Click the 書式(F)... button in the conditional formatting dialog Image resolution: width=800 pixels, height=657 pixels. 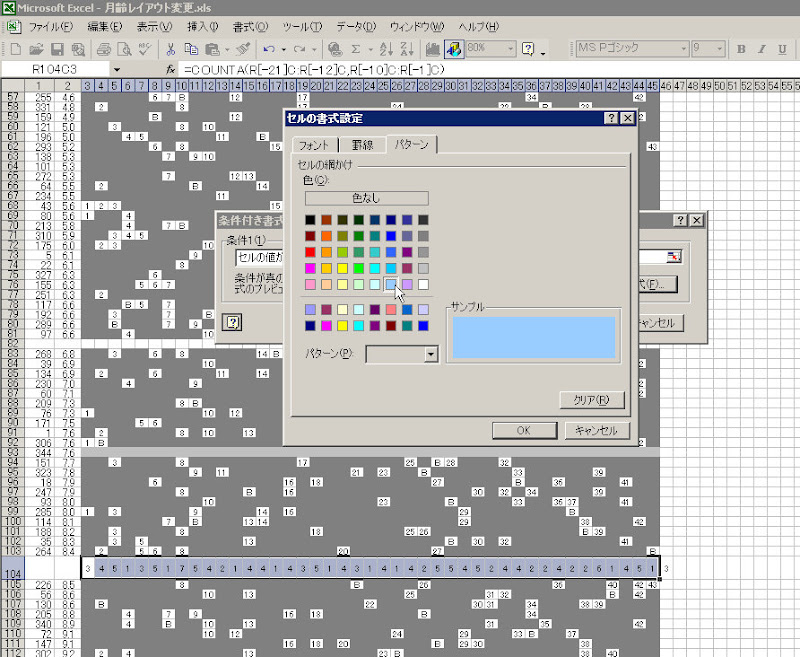tap(658, 285)
